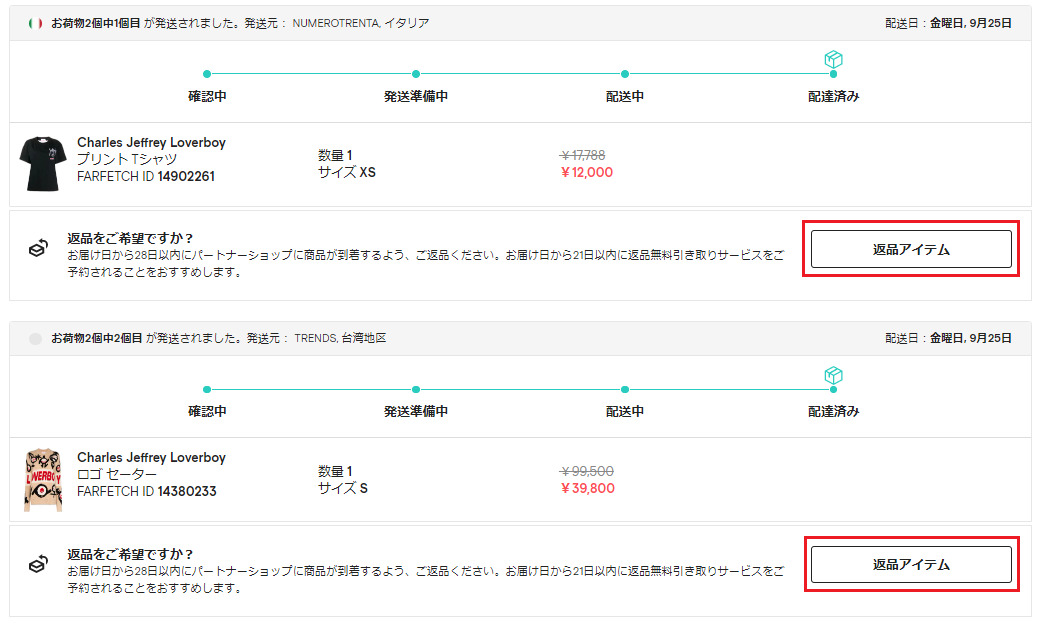
Task: Click the sale price ¥12,000
Action: tap(586, 172)
